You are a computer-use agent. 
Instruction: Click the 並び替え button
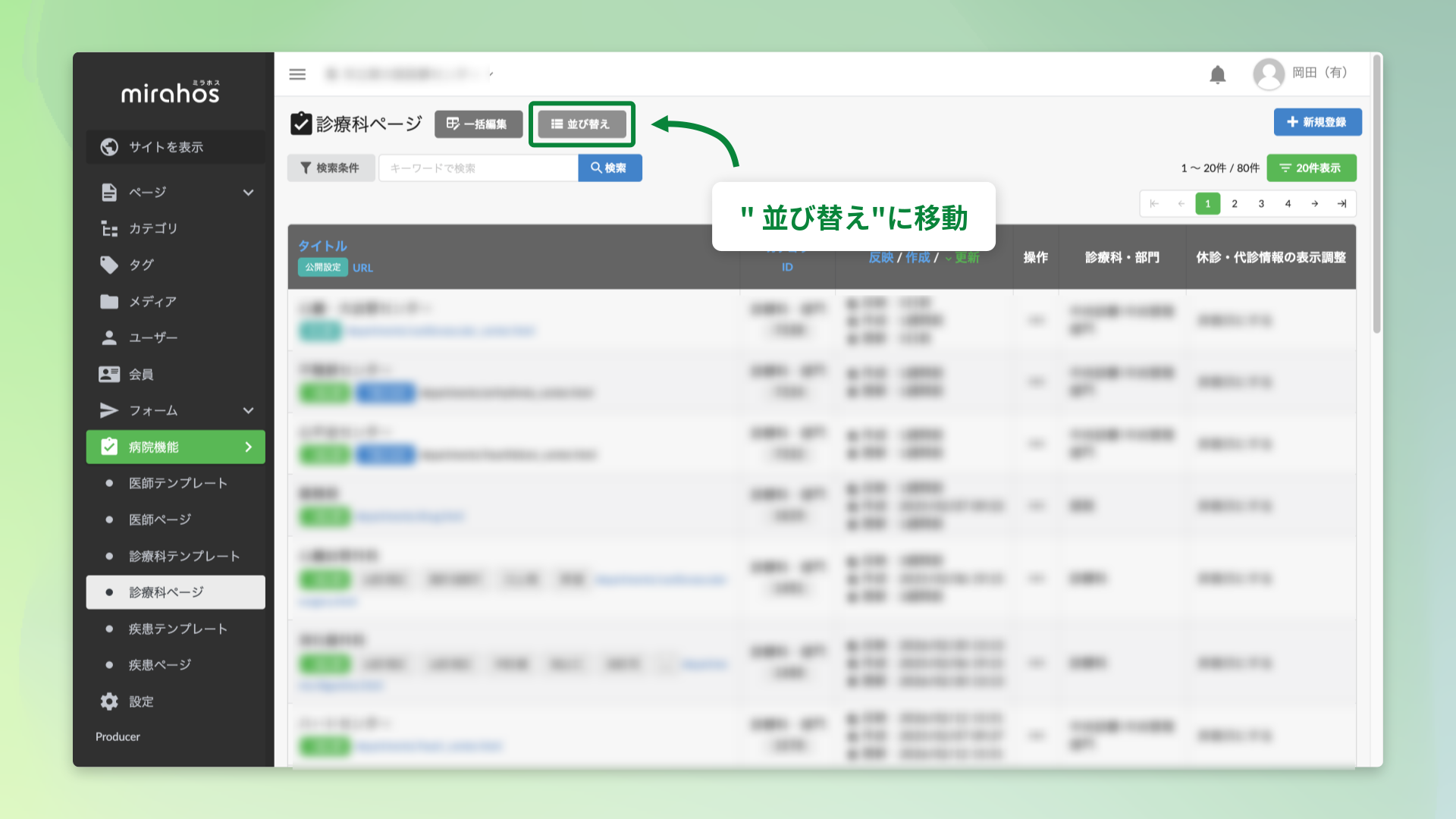tap(581, 124)
